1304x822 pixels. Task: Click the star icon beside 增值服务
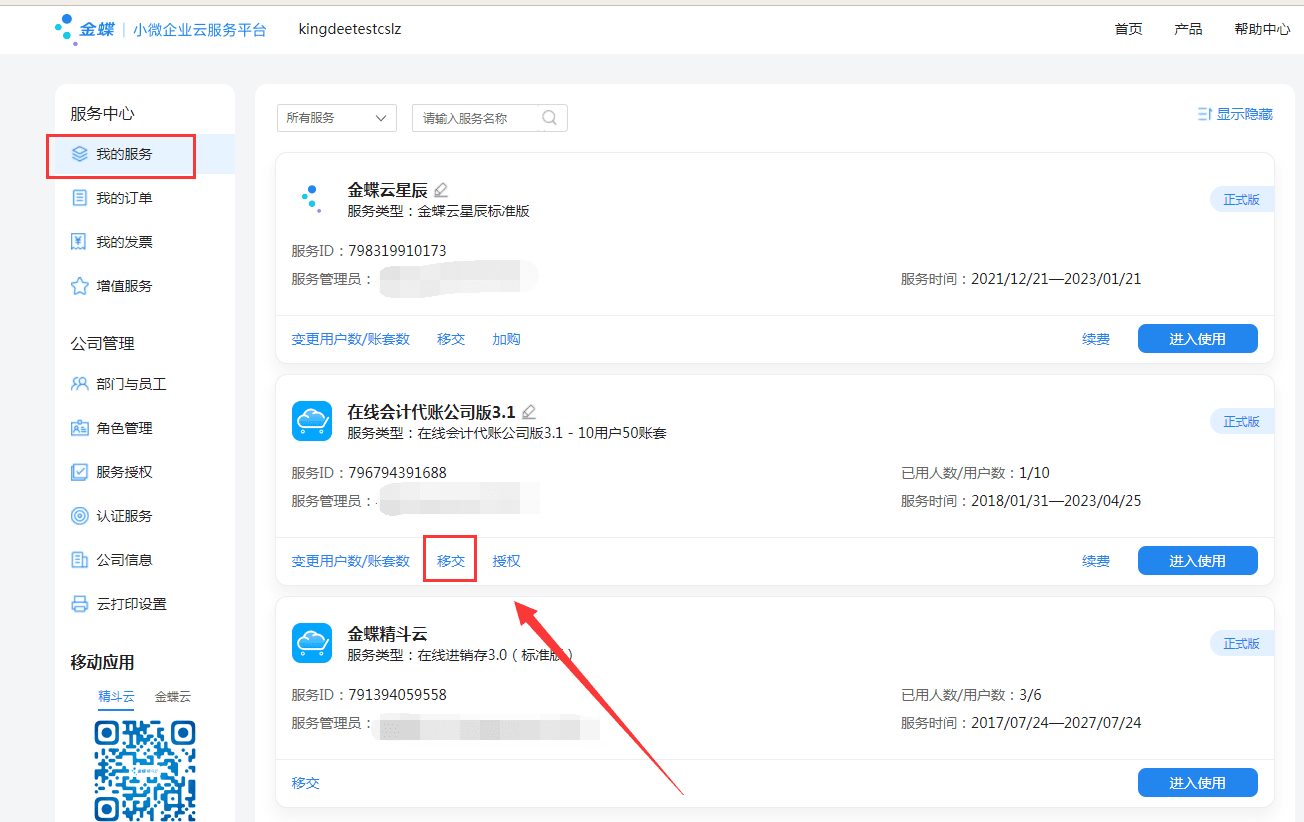[80, 286]
